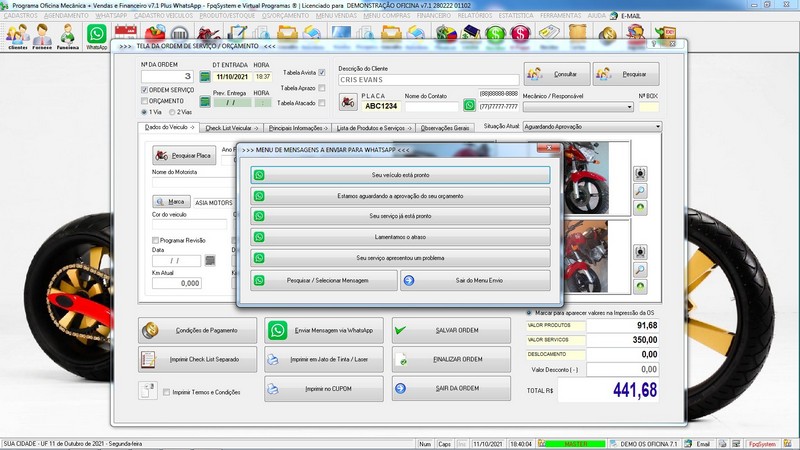Click the WhatsApp icon beside the contact phone

[x=469, y=105]
